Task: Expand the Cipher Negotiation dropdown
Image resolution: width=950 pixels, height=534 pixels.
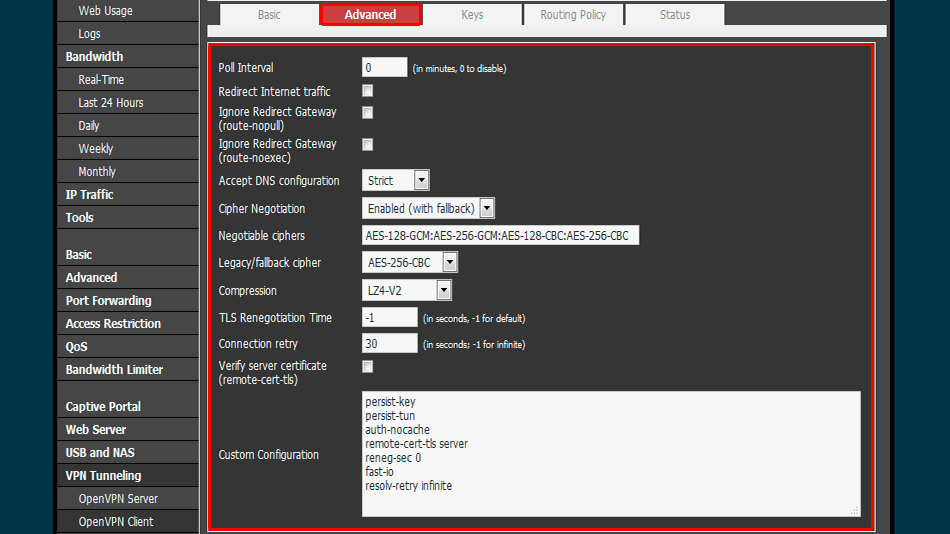Action: [x=428, y=208]
